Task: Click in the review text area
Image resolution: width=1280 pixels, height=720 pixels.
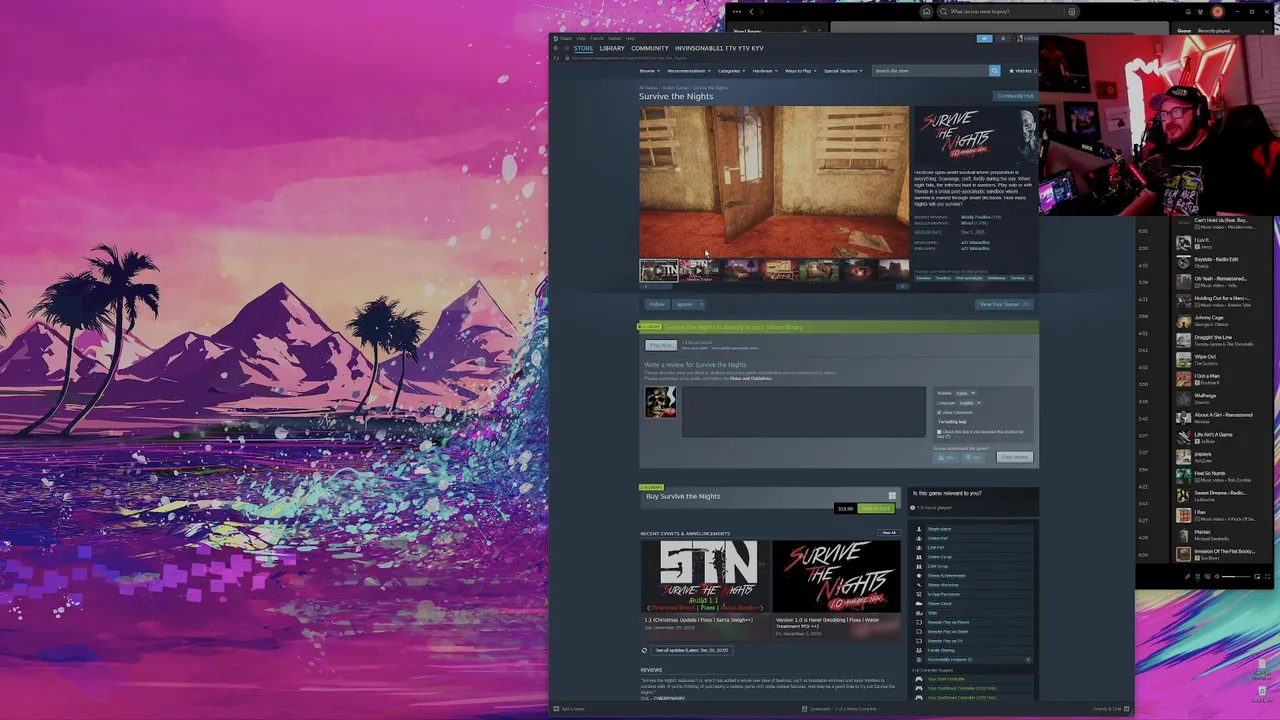Action: 804,412
